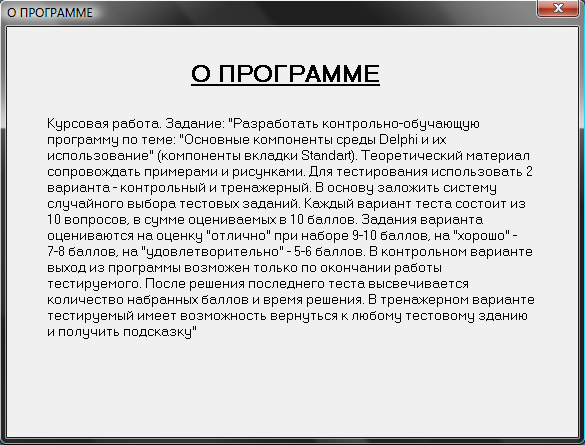585x445 pixels.
Task: Click the line starting "программу по теме:"
Action: point(247,140)
